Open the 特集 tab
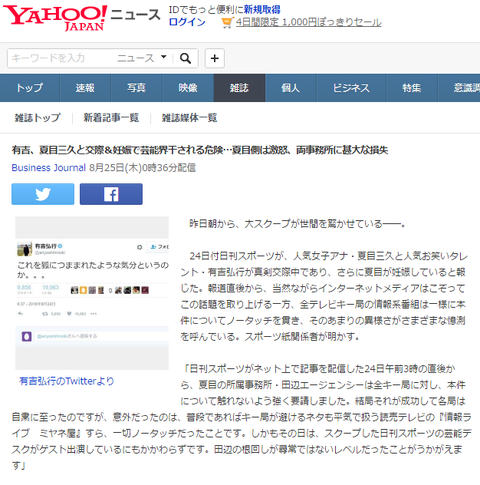This screenshot has height=485, width=480. [x=412, y=88]
